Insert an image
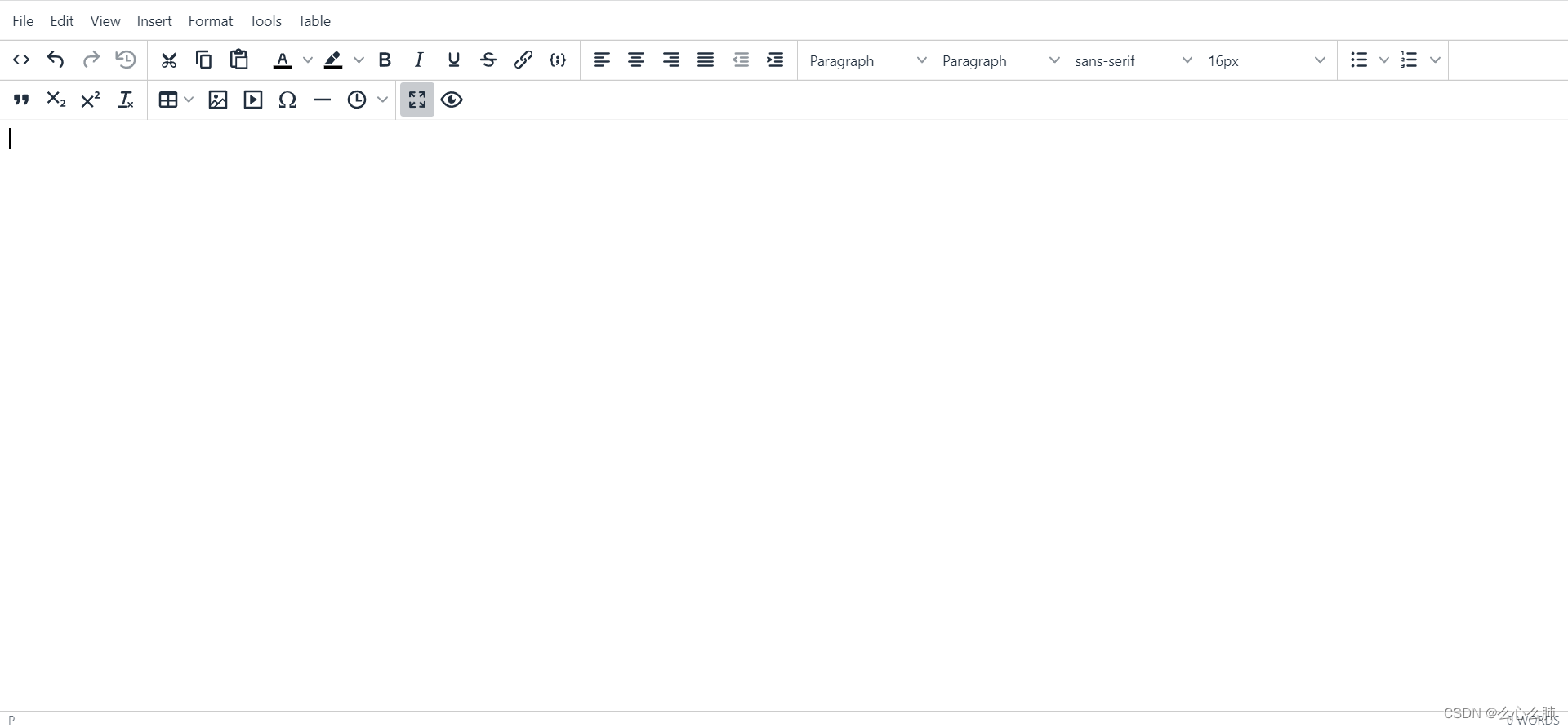 218,100
